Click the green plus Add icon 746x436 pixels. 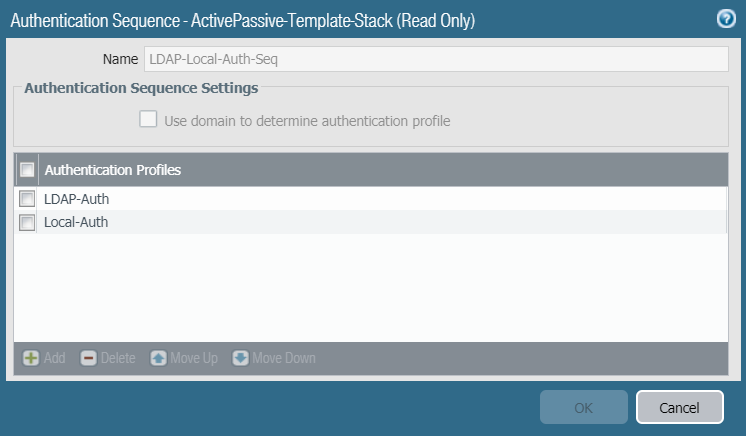31,358
